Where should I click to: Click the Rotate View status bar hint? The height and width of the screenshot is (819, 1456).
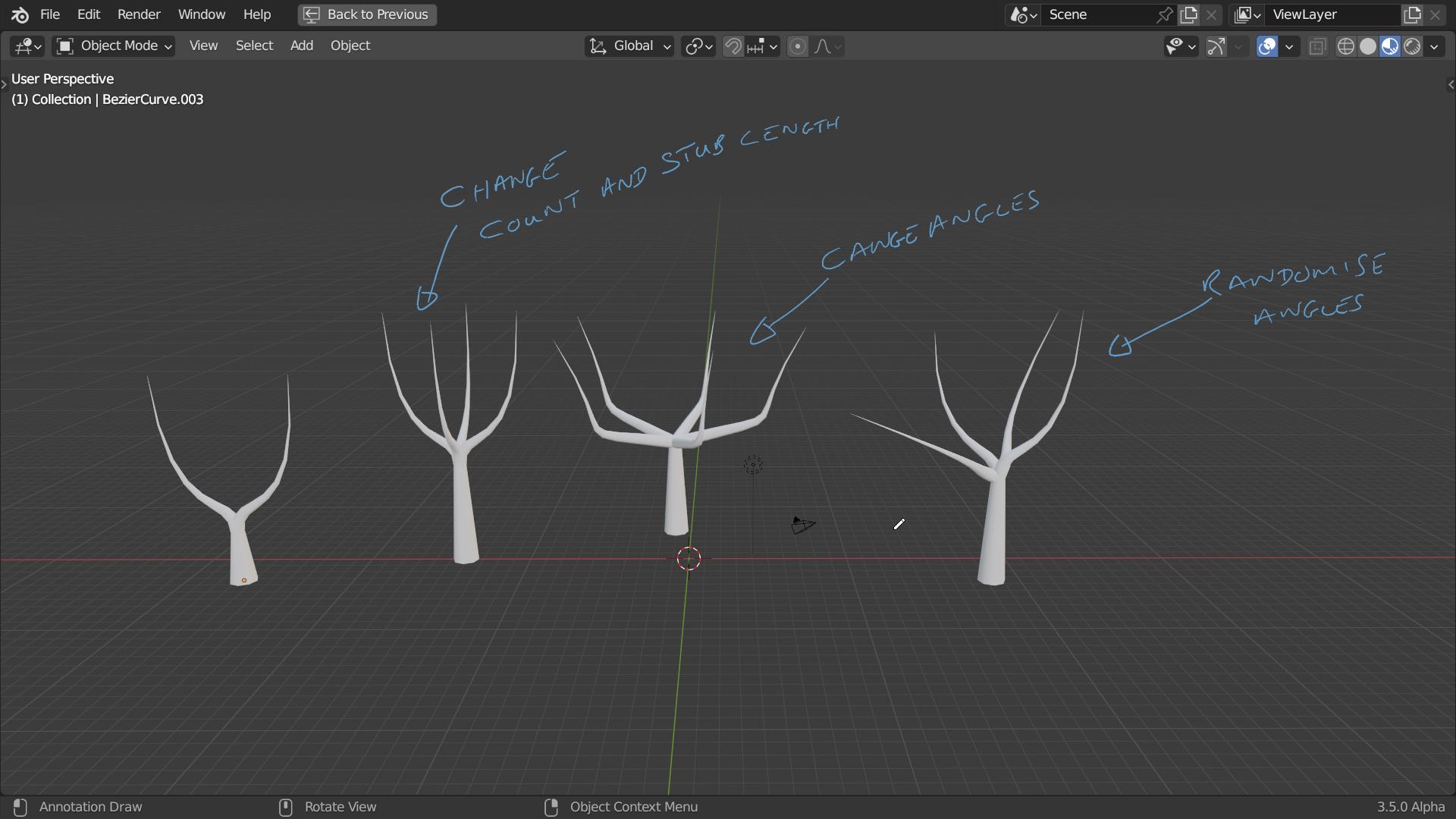340,807
